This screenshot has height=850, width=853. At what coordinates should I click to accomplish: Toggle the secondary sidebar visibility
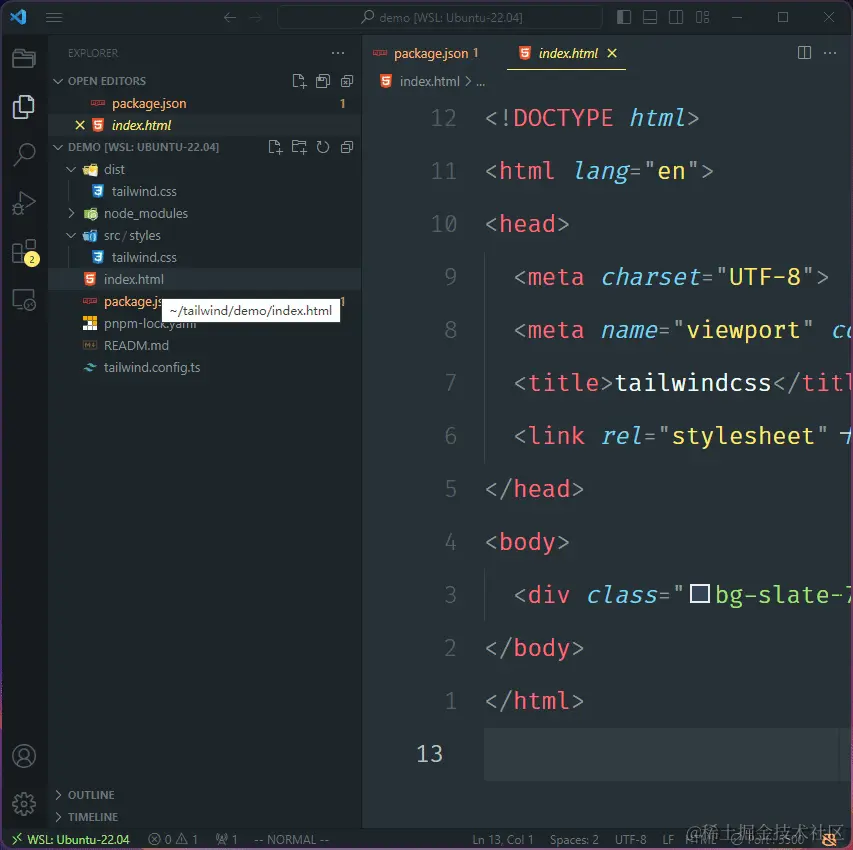(x=678, y=17)
